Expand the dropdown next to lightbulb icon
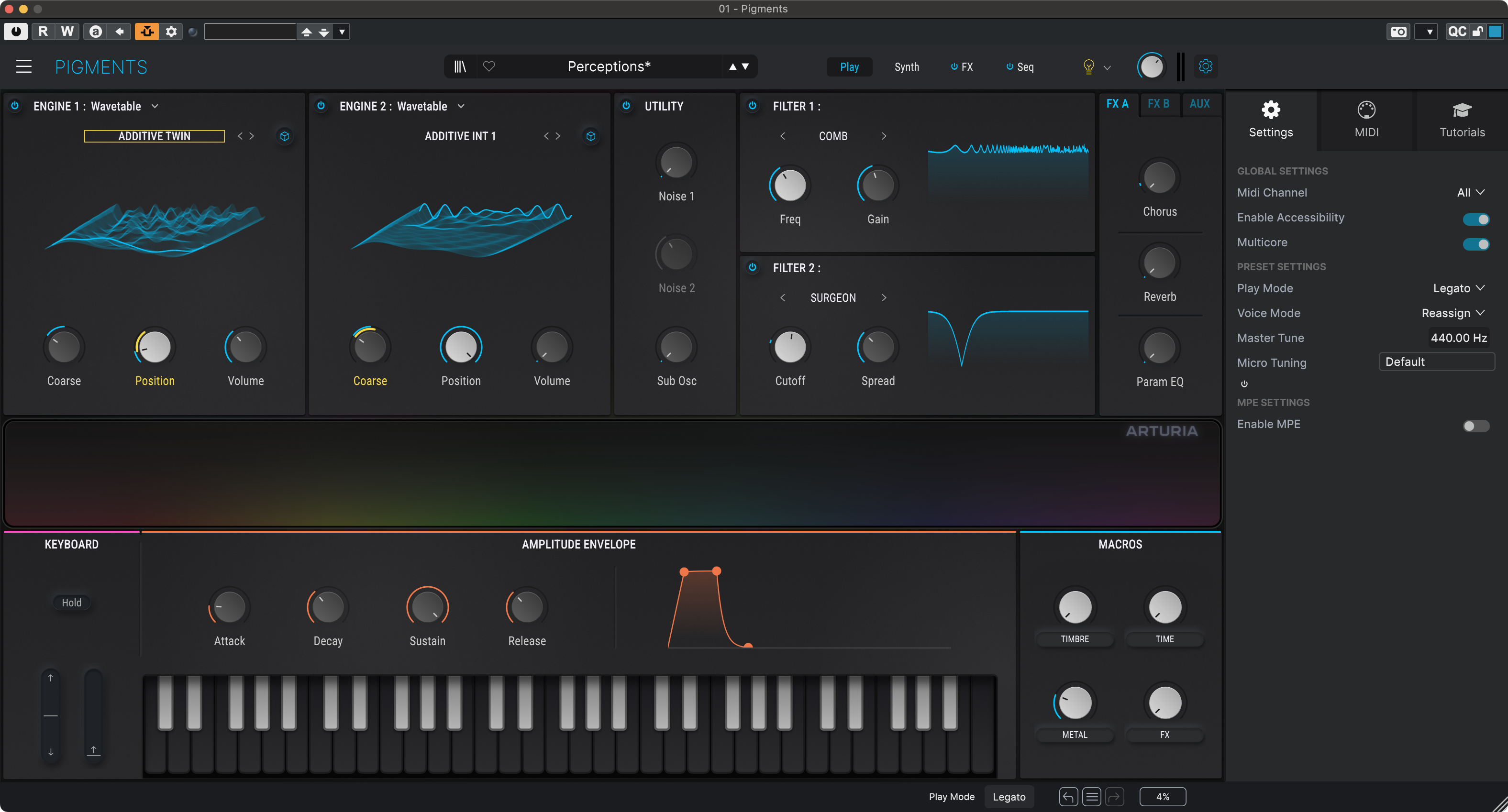Screen dimensions: 1508x812 coord(1107,67)
